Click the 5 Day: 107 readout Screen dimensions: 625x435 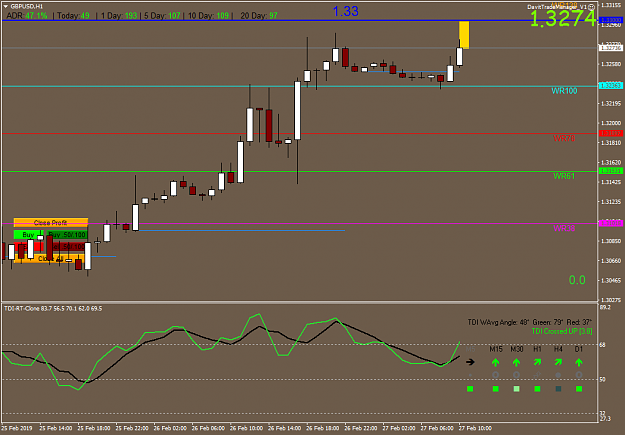(162, 16)
